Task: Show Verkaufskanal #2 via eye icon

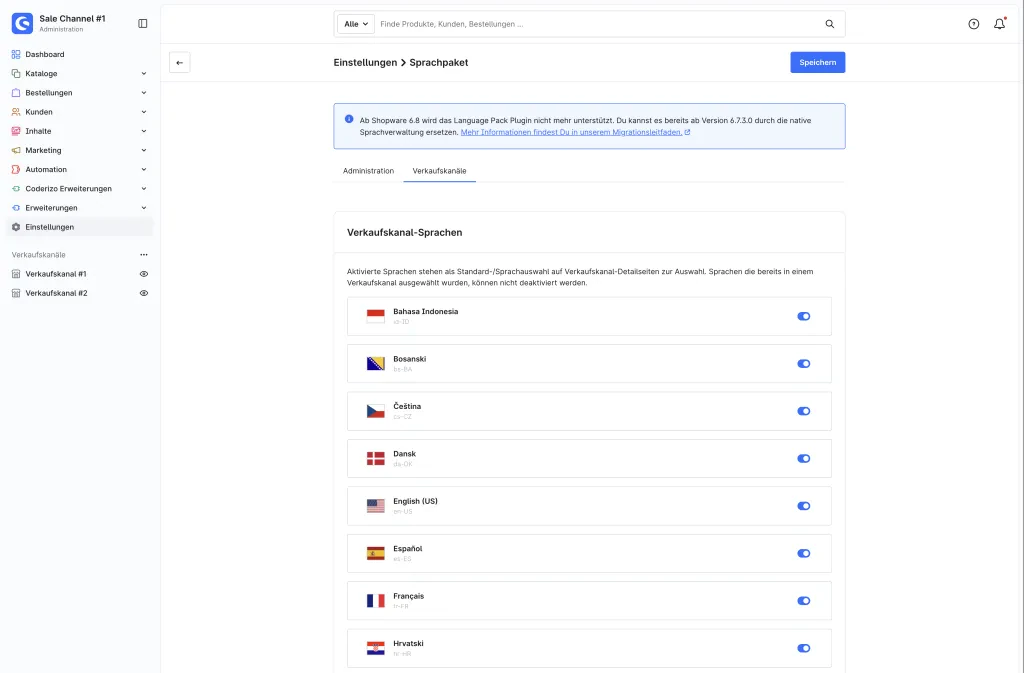Action: 144,293
